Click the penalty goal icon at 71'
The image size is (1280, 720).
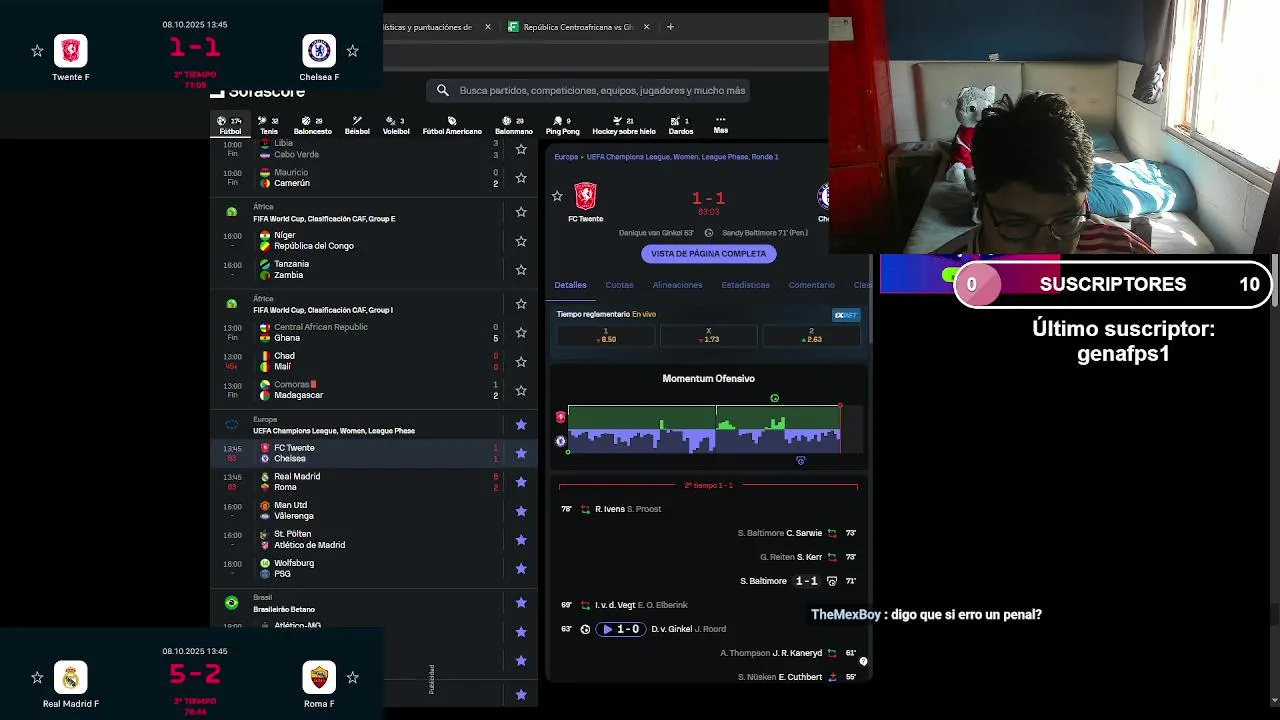832,581
